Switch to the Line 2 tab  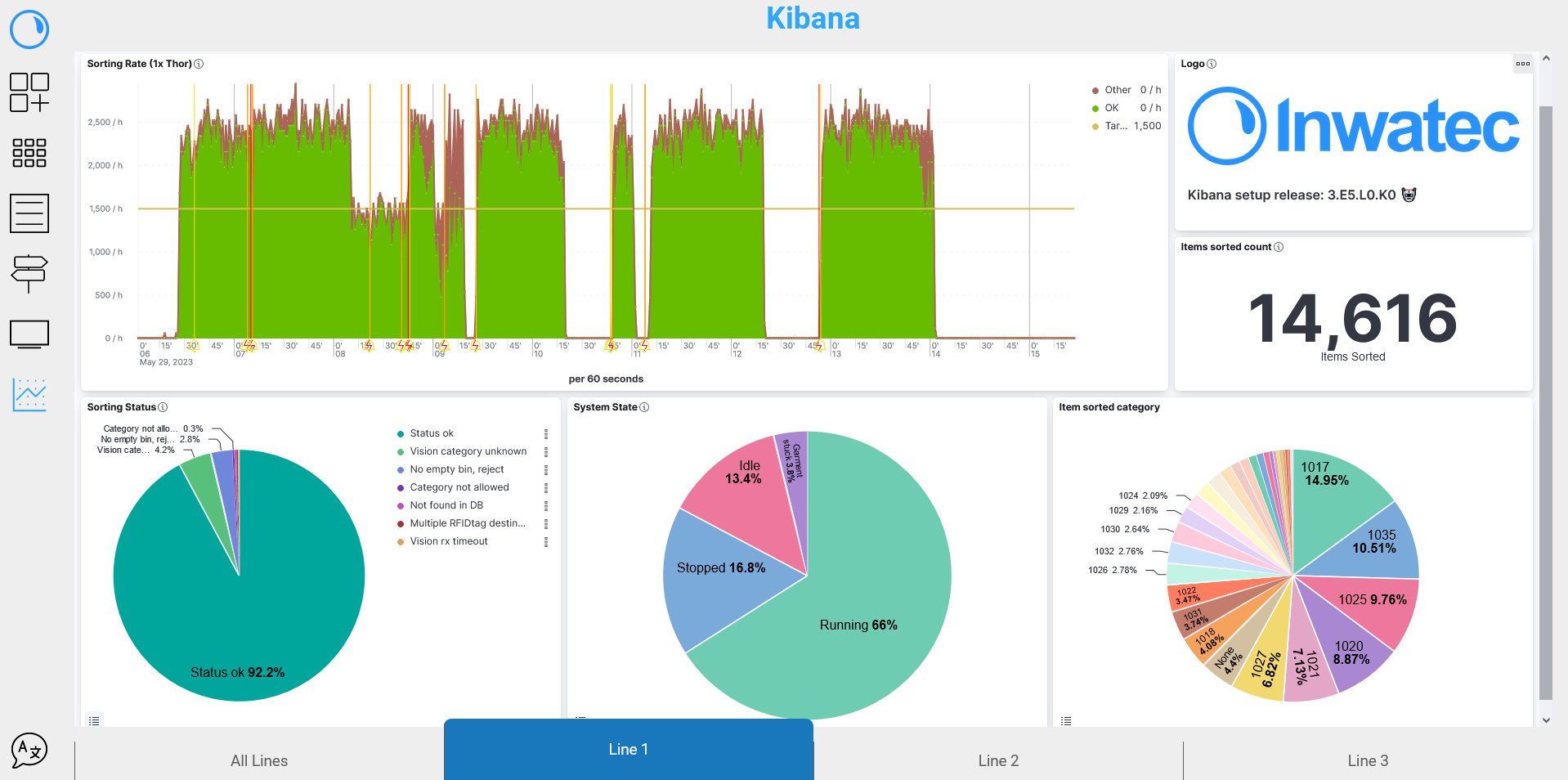tap(998, 760)
